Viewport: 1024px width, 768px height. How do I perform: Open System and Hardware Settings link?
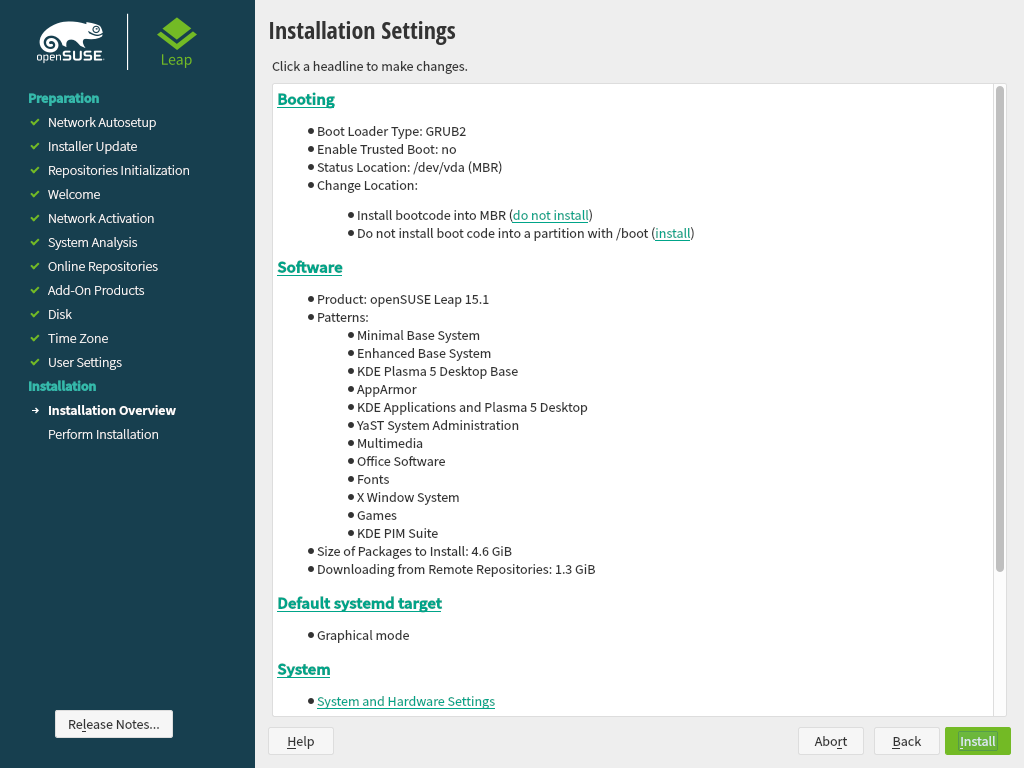[x=406, y=701]
